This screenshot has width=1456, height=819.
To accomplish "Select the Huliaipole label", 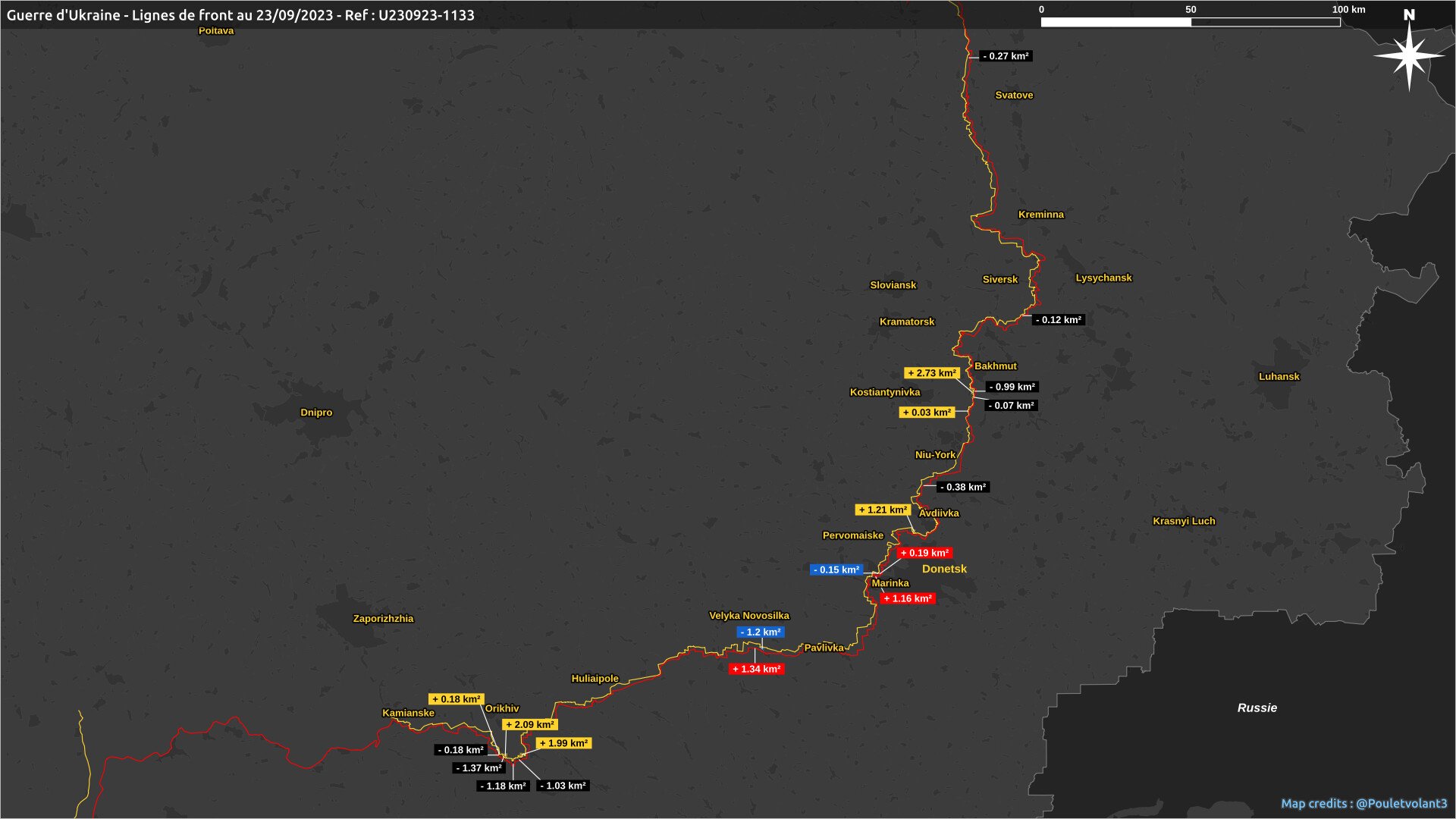I will pyautogui.click(x=595, y=679).
